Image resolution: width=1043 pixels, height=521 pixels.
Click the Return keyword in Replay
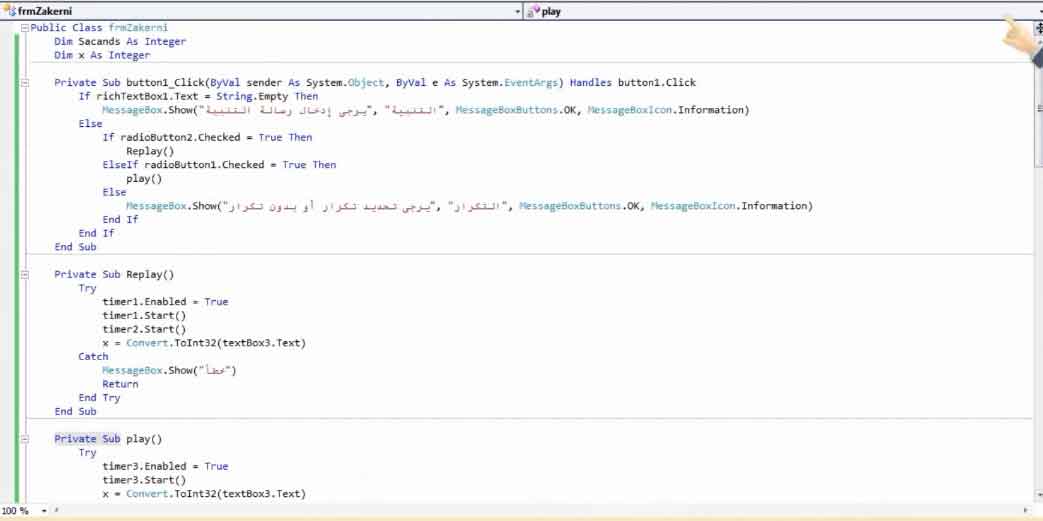pyautogui.click(x=120, y=384)
